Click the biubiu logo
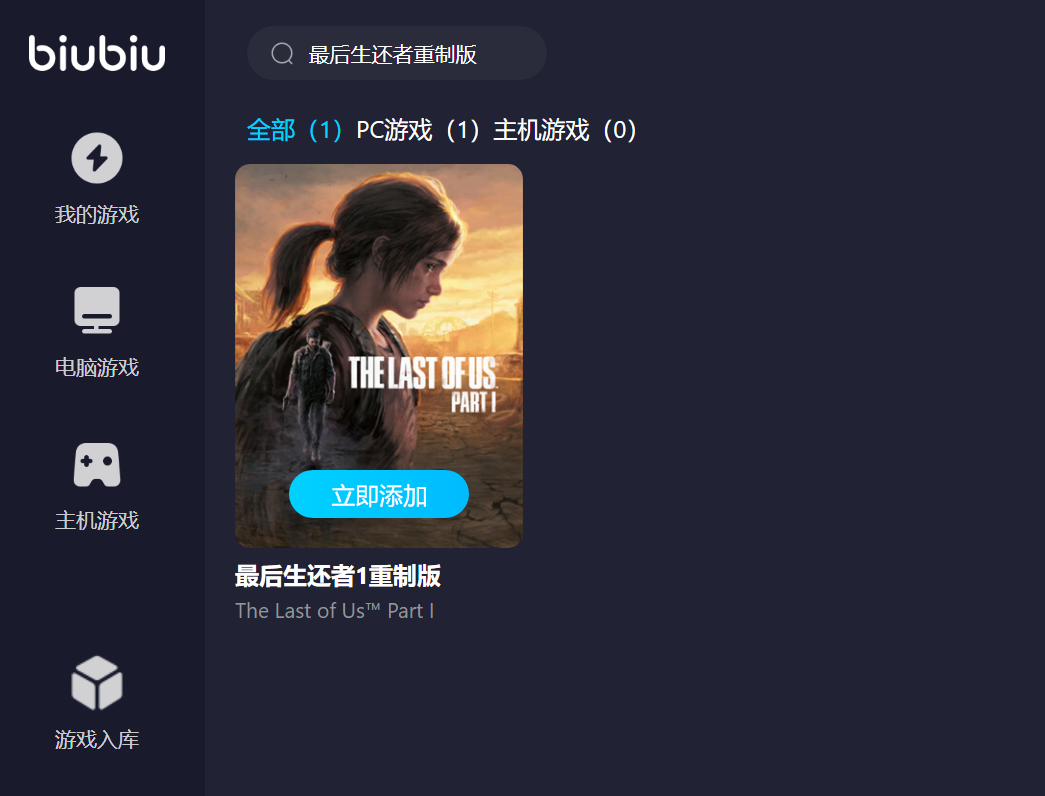This screenshot has width=1045, height=796. (97, 53)
